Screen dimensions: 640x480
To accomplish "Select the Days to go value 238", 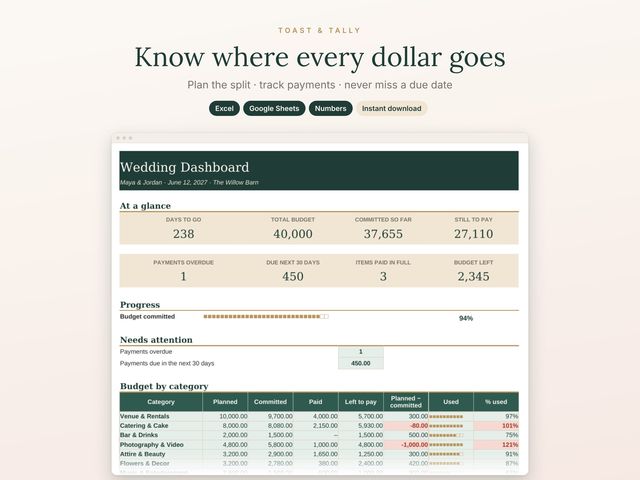I will click(183, 234).
